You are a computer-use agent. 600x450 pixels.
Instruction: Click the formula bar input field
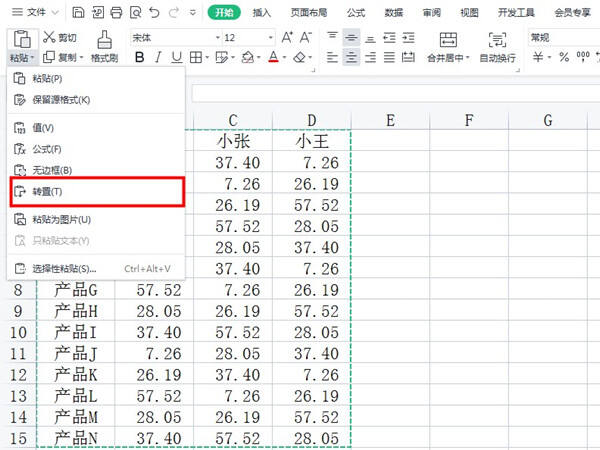pyautogui.click(x=396, y=94)
